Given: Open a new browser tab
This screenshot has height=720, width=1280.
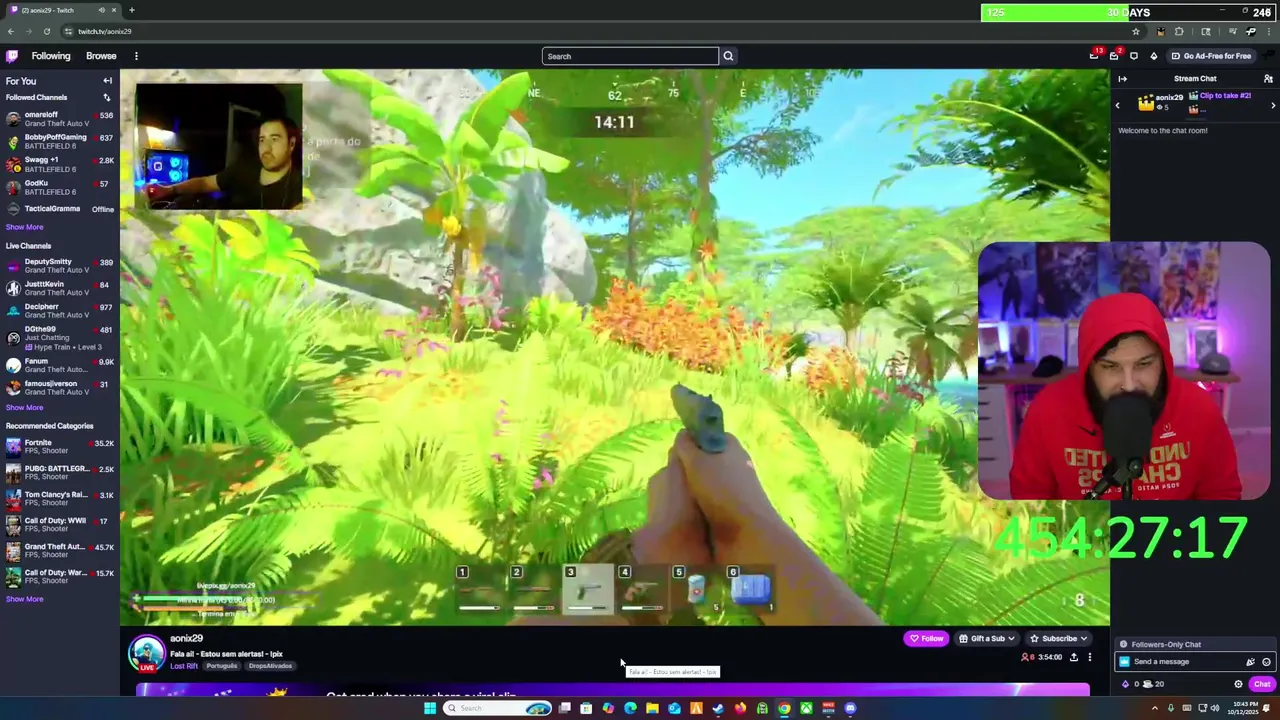Looking at the screenshot, I should point(131,10).
